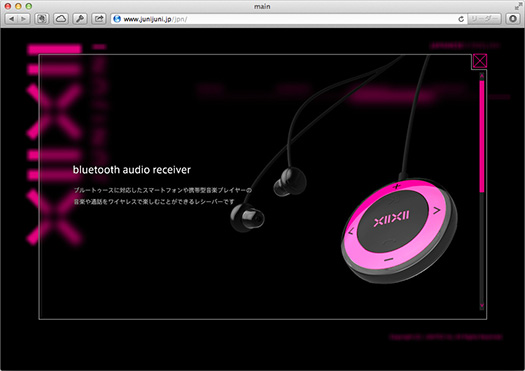Viewport: 525px width, 371px height.
Task: Go back with the browser back arrow
Action: [x=12, y=19]
